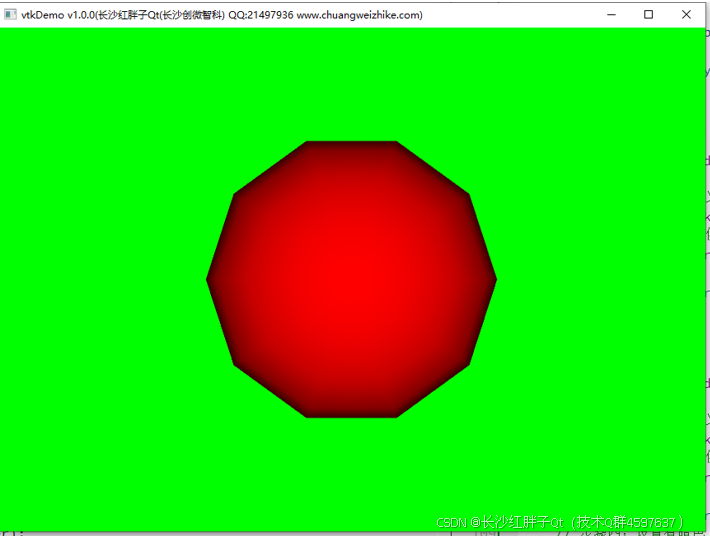Screen dimensions: 710x536
Task: Click the CSDN watermark text
Action: click(453, 522)
